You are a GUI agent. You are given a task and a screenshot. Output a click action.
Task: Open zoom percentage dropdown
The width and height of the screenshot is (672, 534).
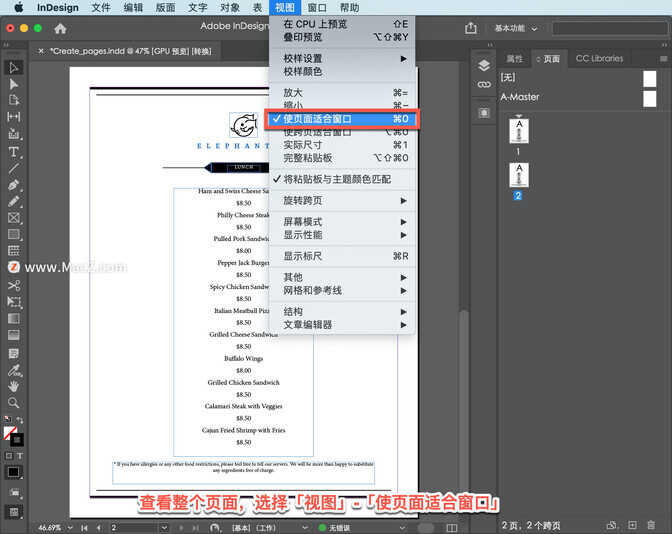click(70, 528)
